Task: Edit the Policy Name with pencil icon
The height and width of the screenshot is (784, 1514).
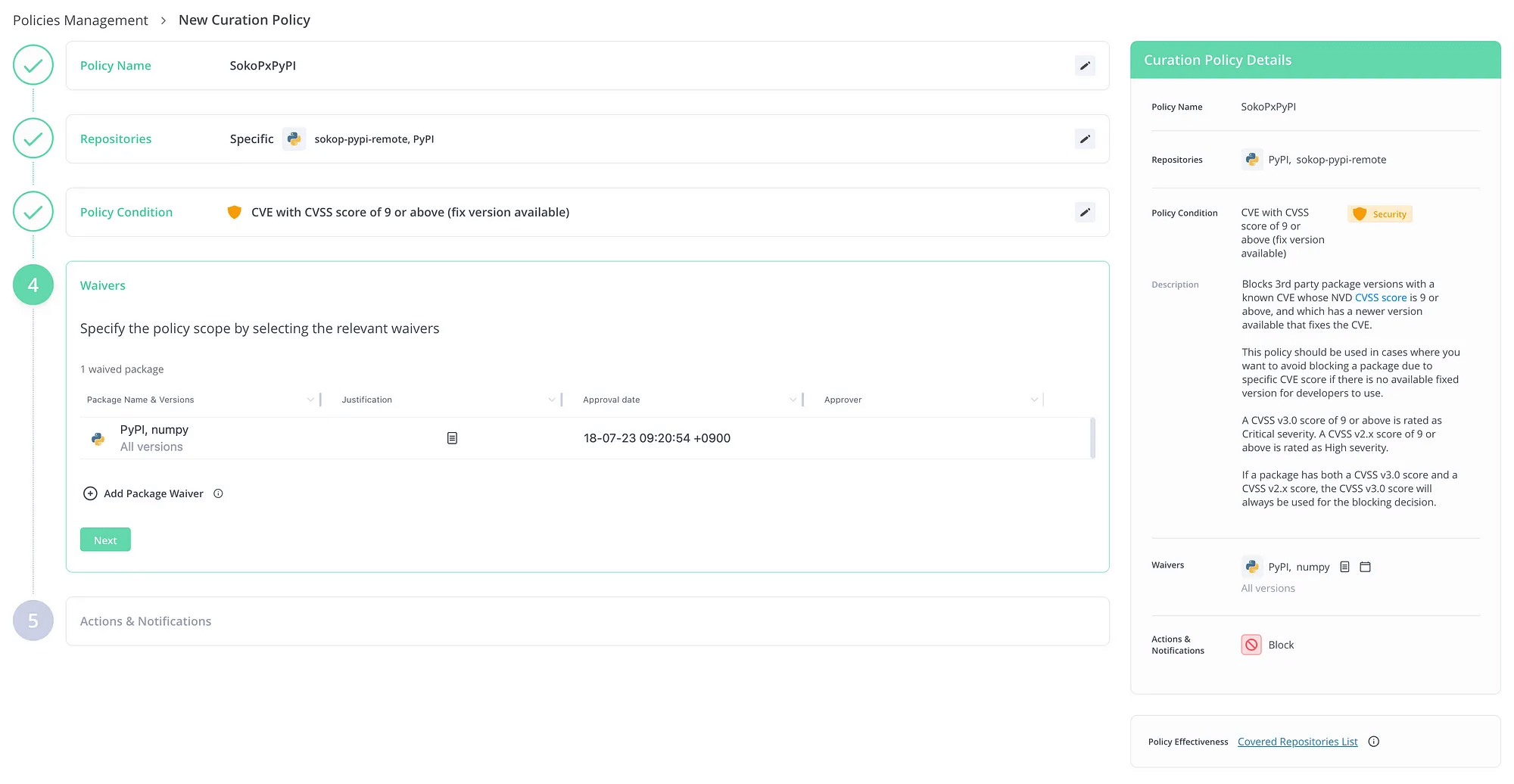Action: [x=1084, y=66]
